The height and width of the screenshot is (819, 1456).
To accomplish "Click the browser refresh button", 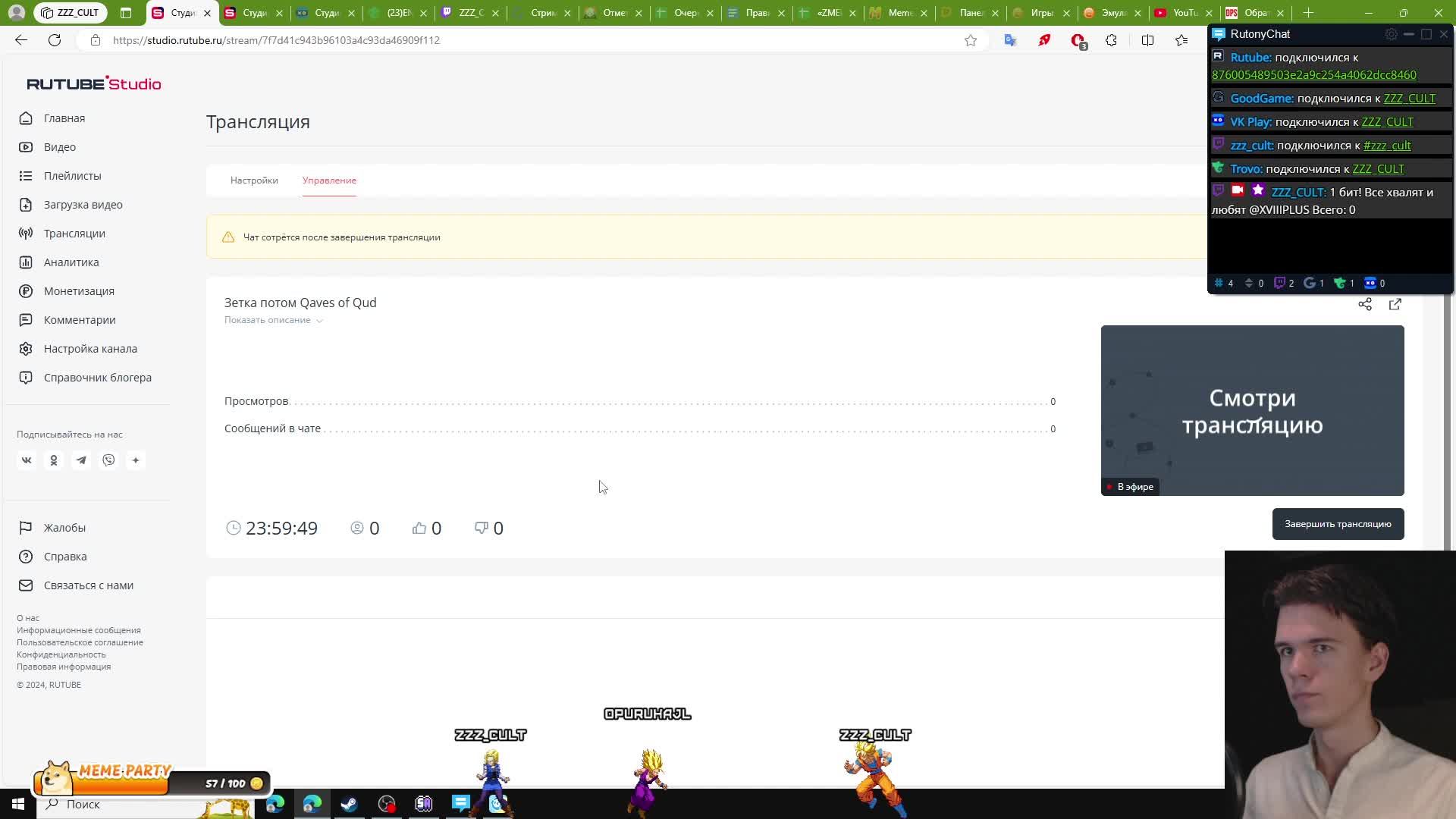I will pyautogui.click(x=55, y=40).
